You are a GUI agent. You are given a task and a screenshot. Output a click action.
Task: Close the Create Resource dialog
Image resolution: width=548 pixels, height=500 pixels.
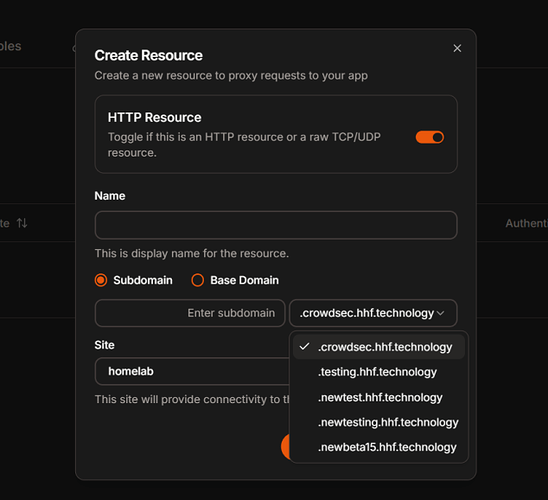(x=457, y=48)
